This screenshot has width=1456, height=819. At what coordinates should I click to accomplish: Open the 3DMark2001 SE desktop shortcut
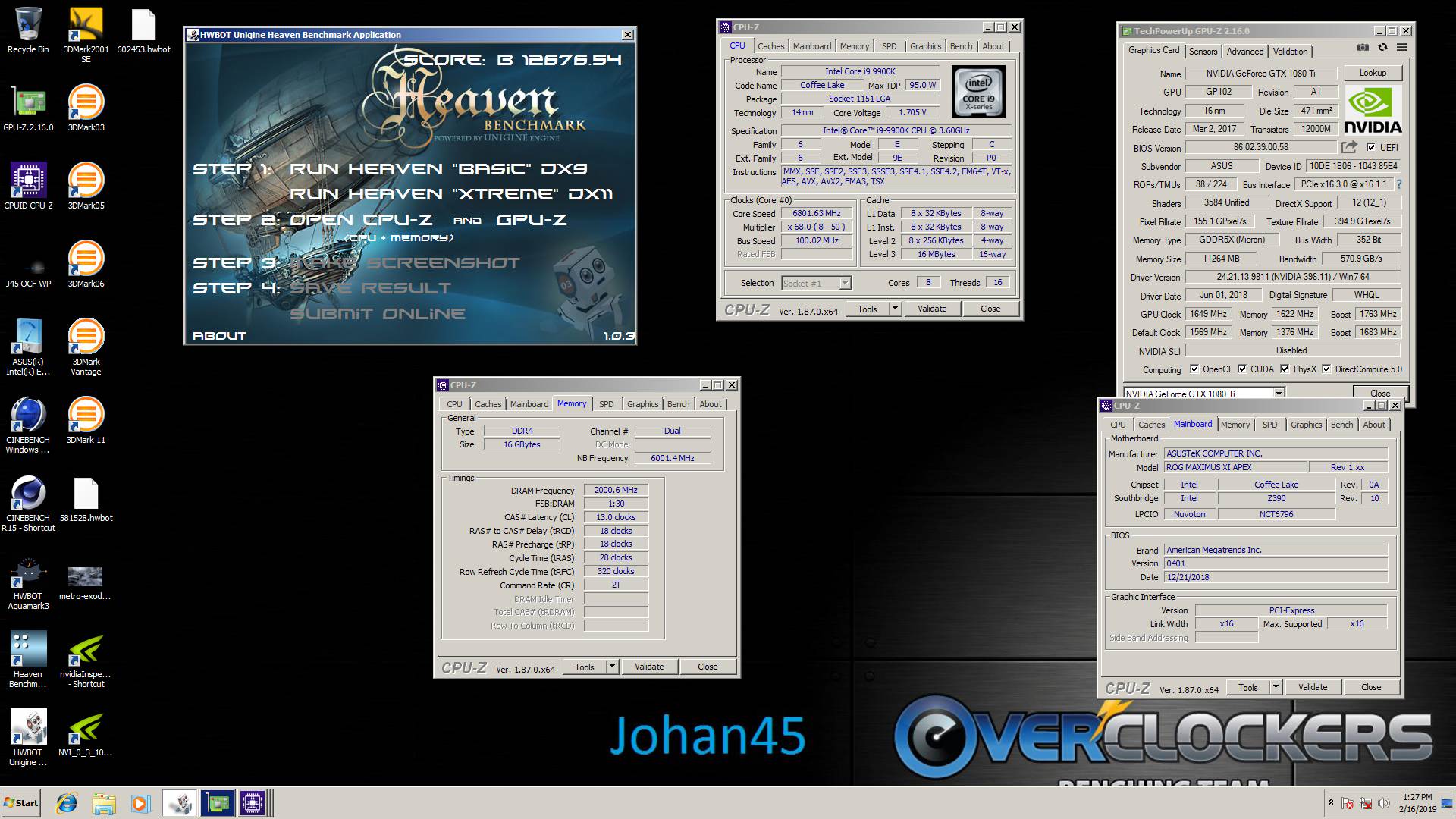[x=86, y=35]
